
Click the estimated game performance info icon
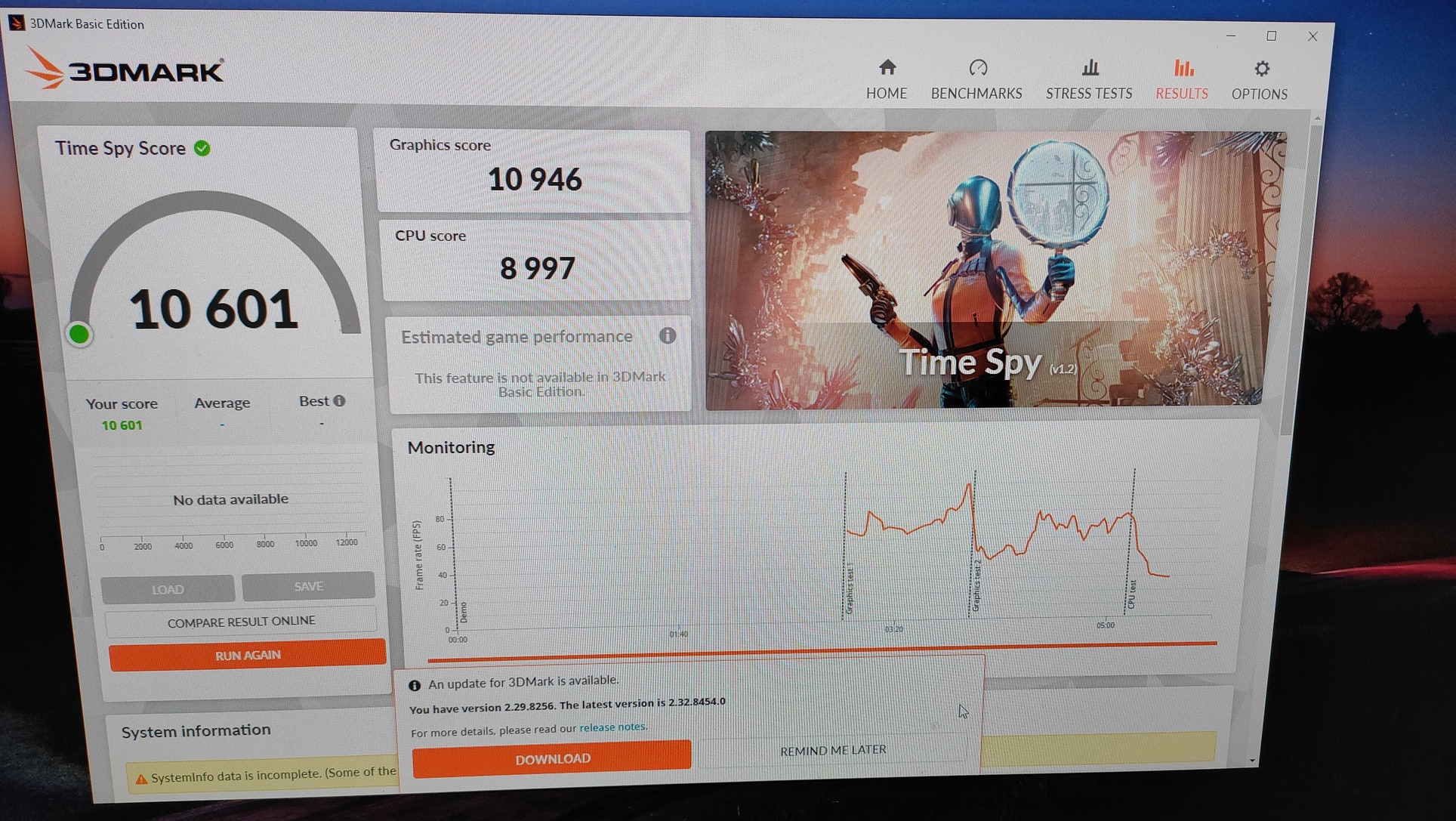coord(667,335)
